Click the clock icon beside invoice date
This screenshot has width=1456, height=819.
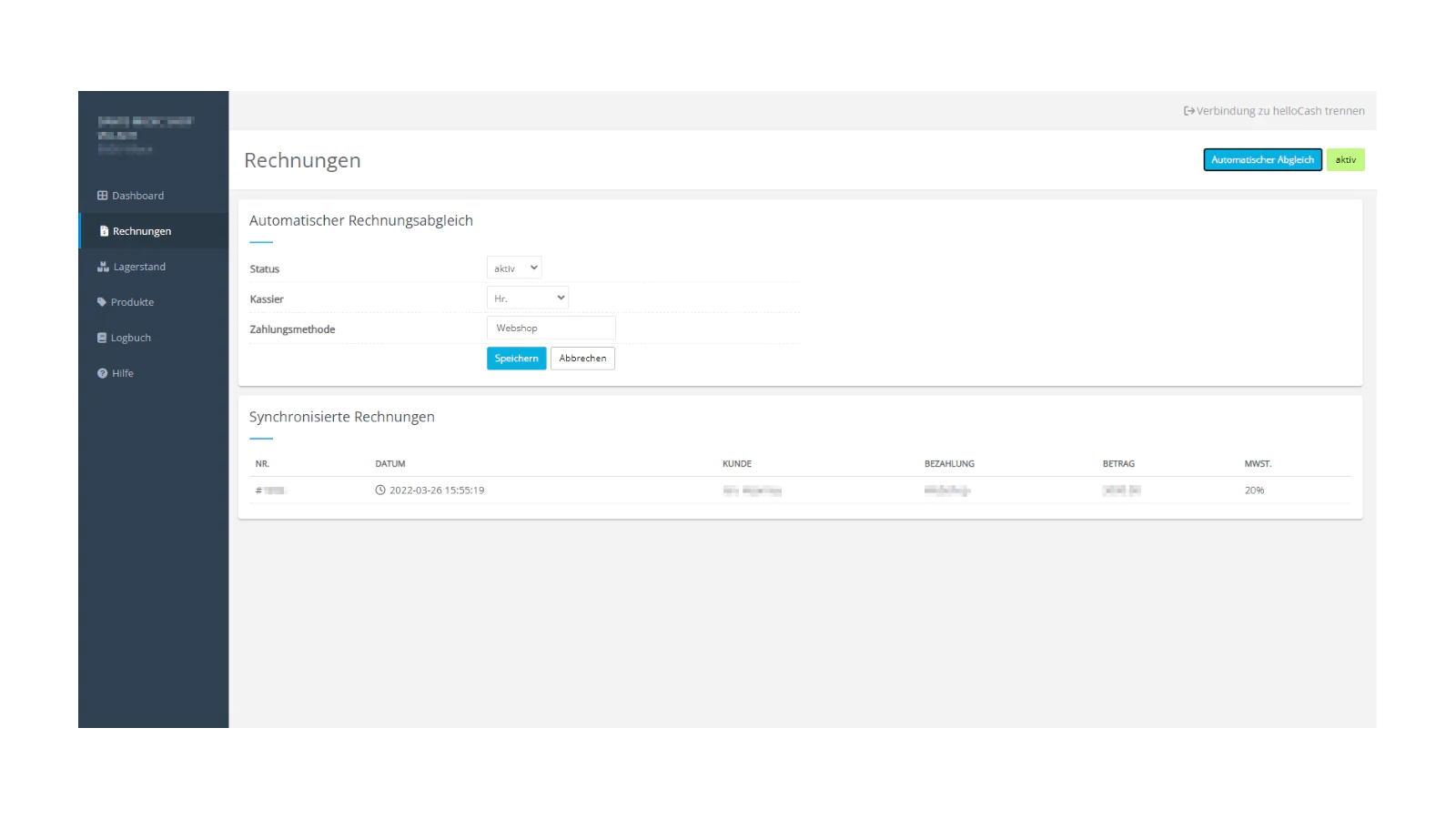click(380, 490)
